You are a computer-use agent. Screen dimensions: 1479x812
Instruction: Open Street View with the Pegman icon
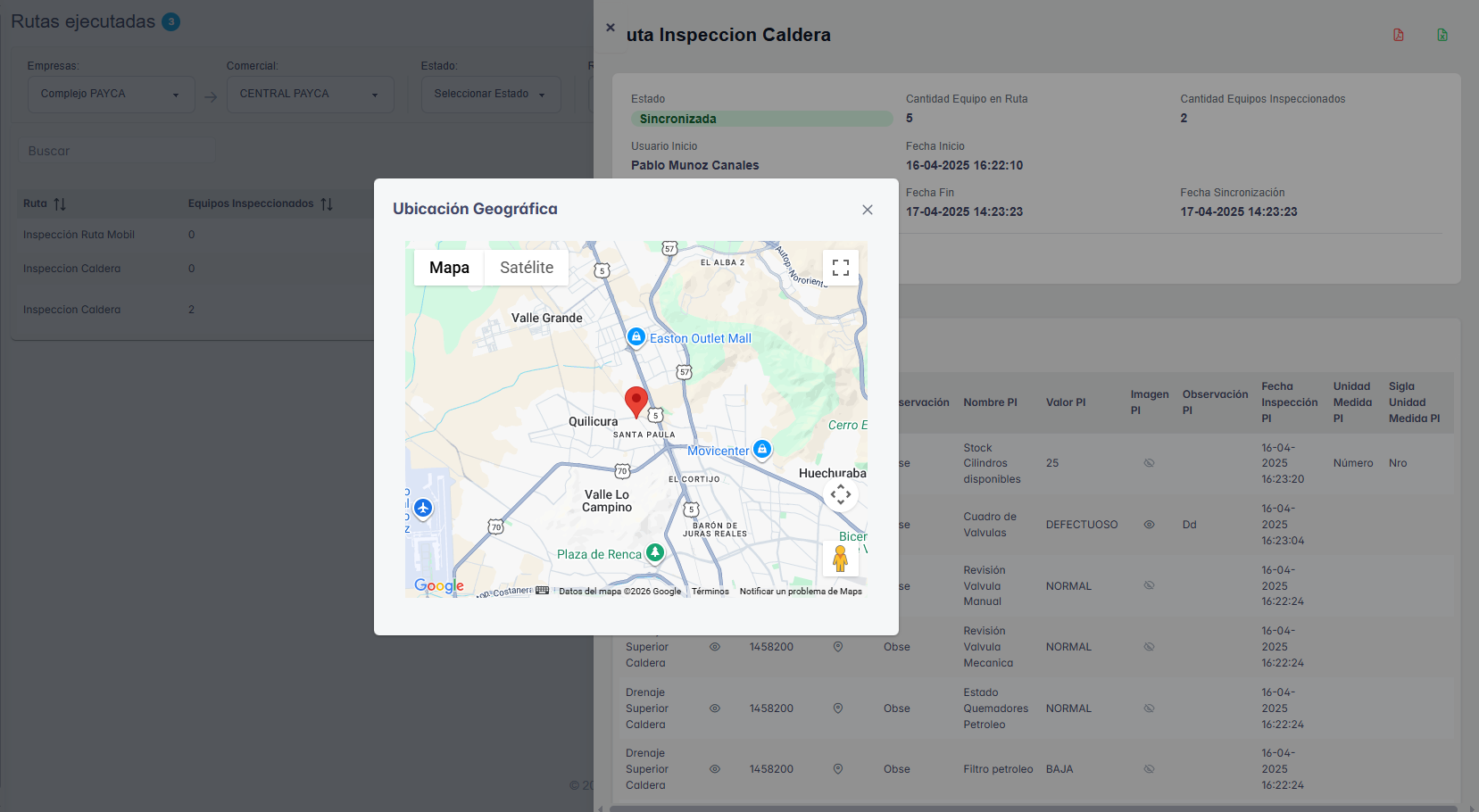click(840, 558)
